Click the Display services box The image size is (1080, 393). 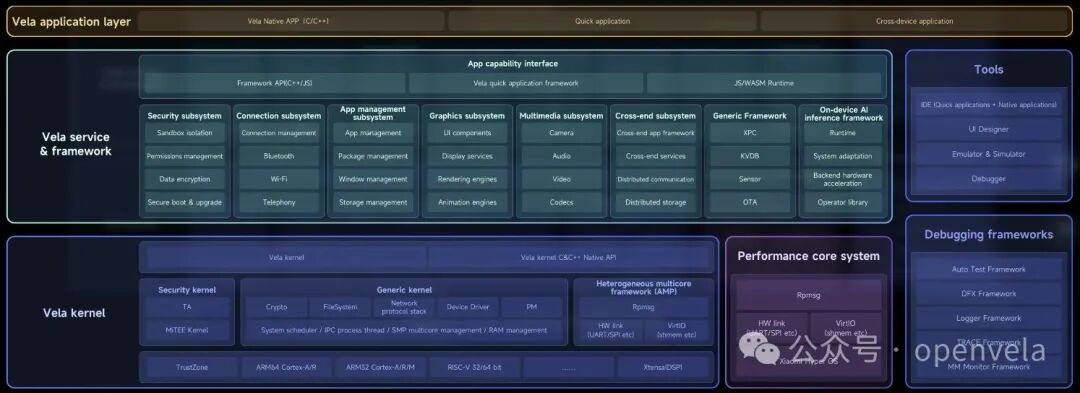468,156
